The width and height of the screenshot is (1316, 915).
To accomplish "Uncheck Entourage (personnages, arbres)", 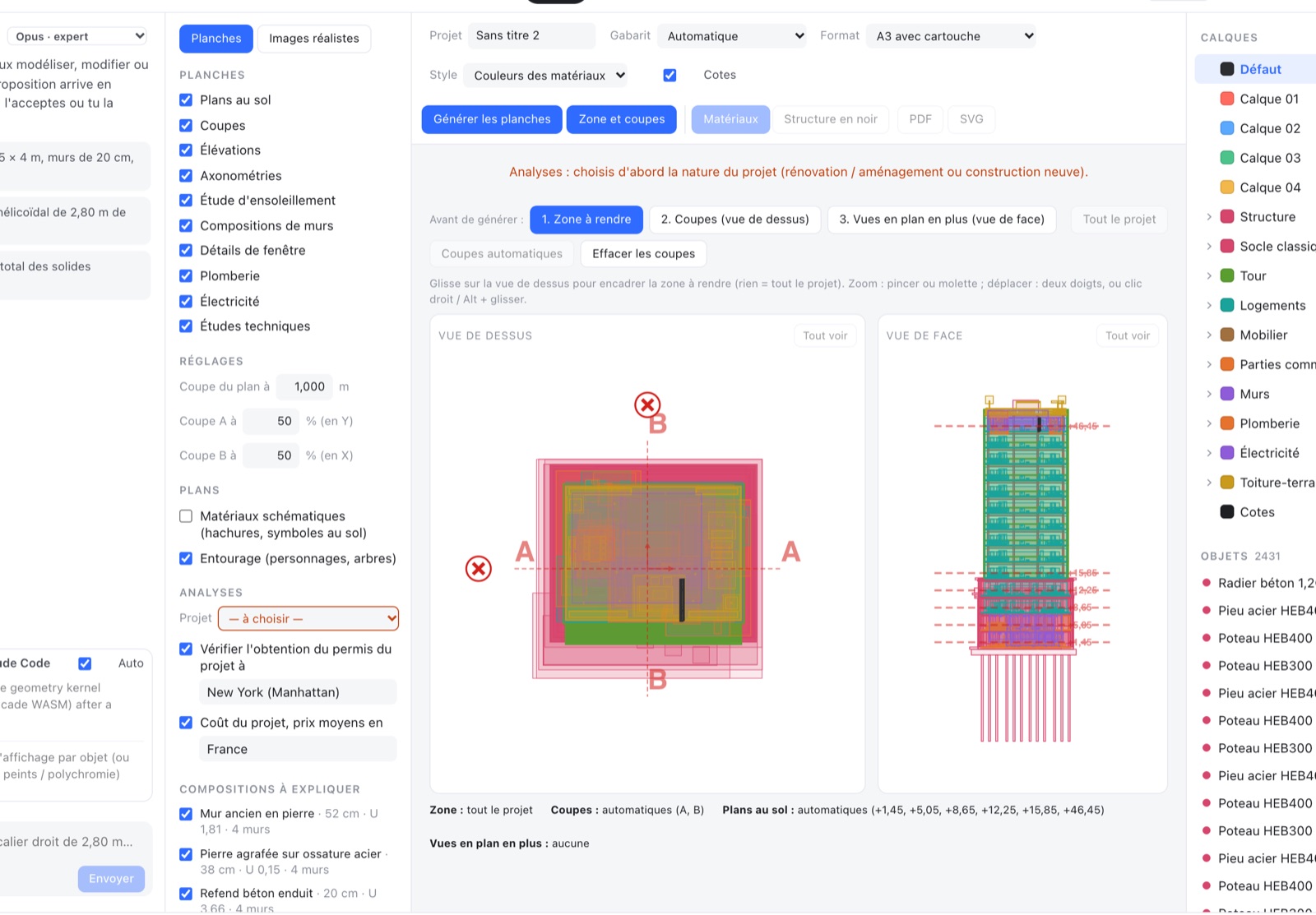I will coord(186,558).
